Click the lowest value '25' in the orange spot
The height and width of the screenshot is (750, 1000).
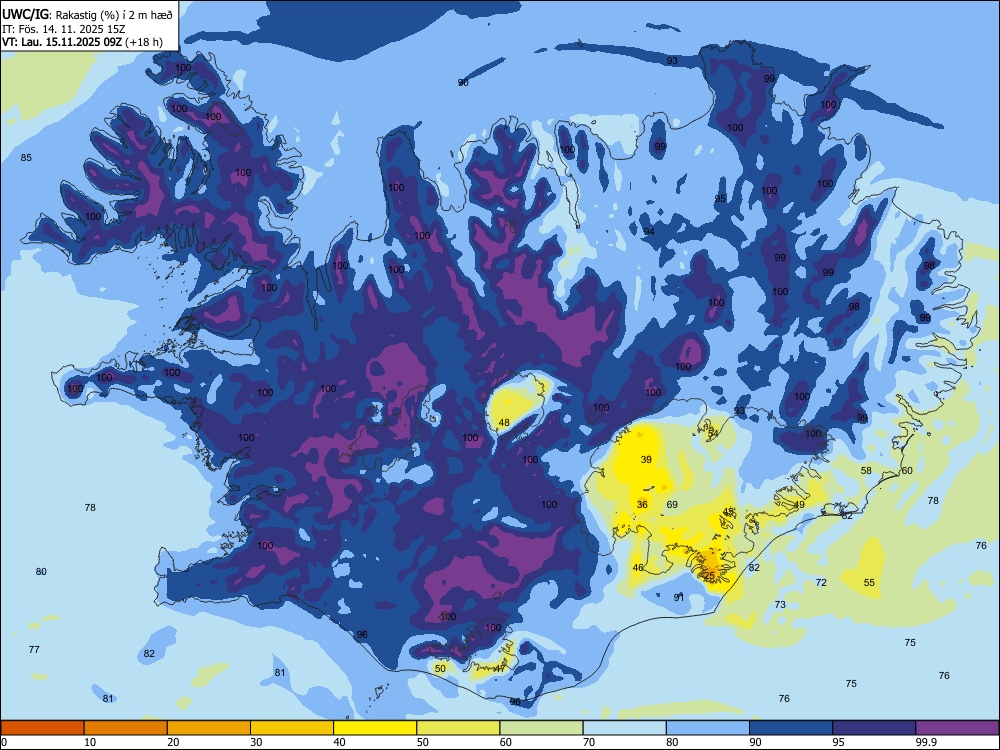pyautogui.click(x=709, y=576)
